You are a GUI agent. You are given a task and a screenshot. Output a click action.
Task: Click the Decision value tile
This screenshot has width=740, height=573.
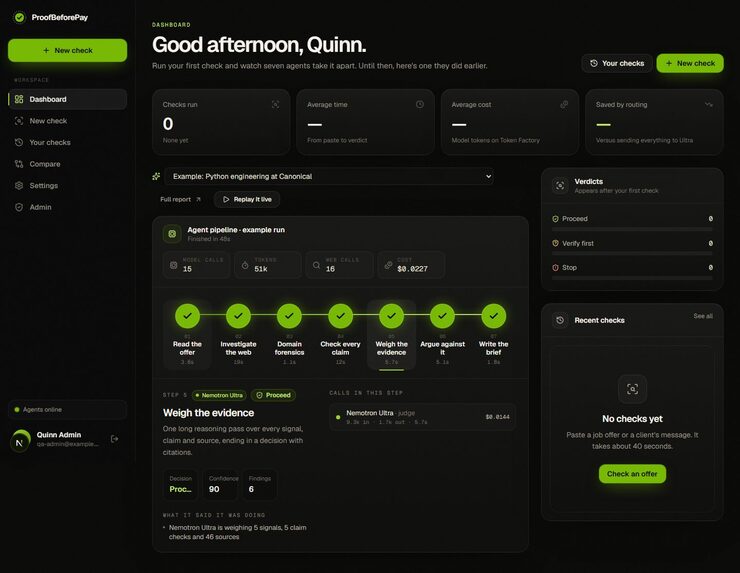click(x=182, y=485)
